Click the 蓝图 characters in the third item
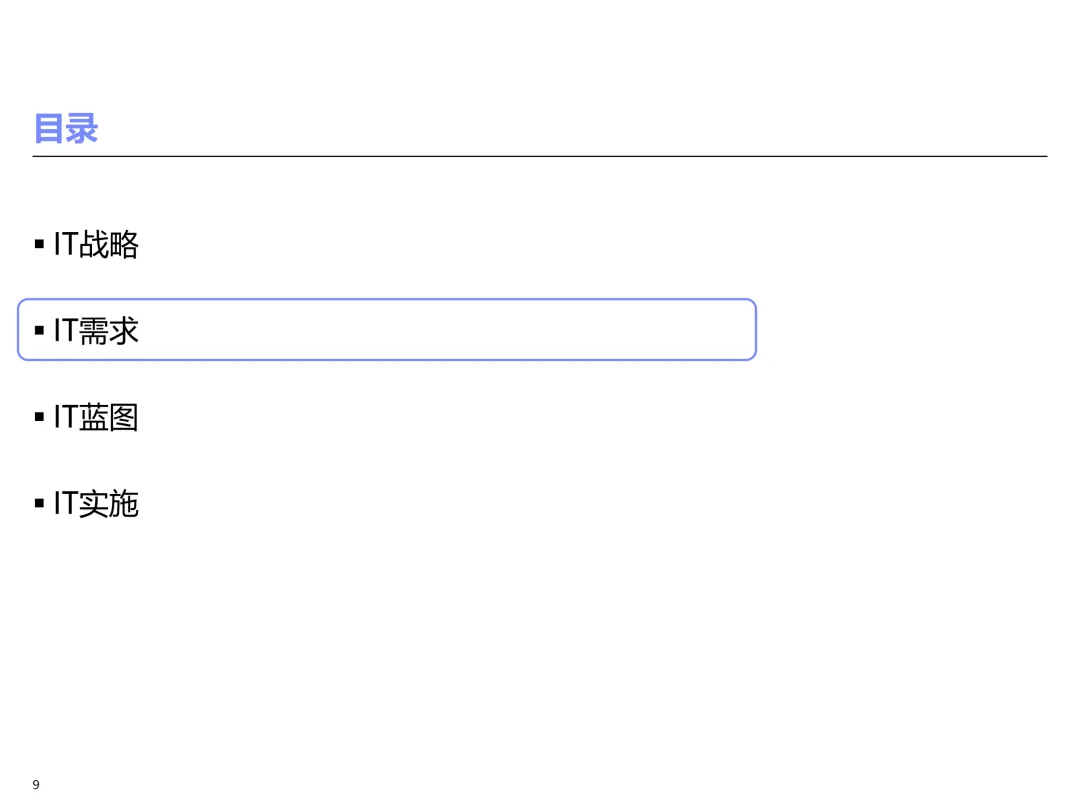This screenshot has width=1080, height=810. pyautogui.click(x=109, y=417)
